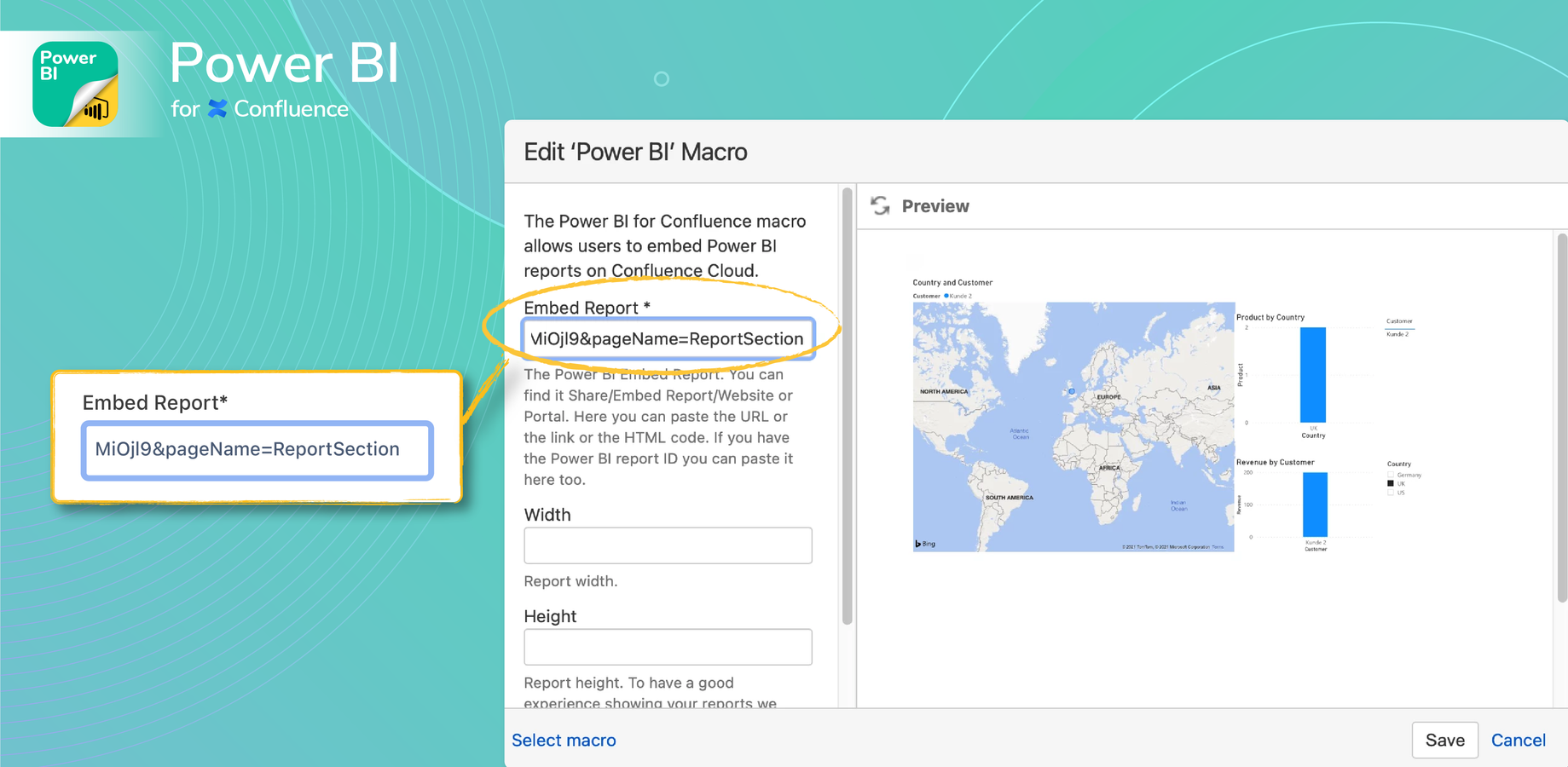Click the Customer slicer header

click(x=1399, y=321)
